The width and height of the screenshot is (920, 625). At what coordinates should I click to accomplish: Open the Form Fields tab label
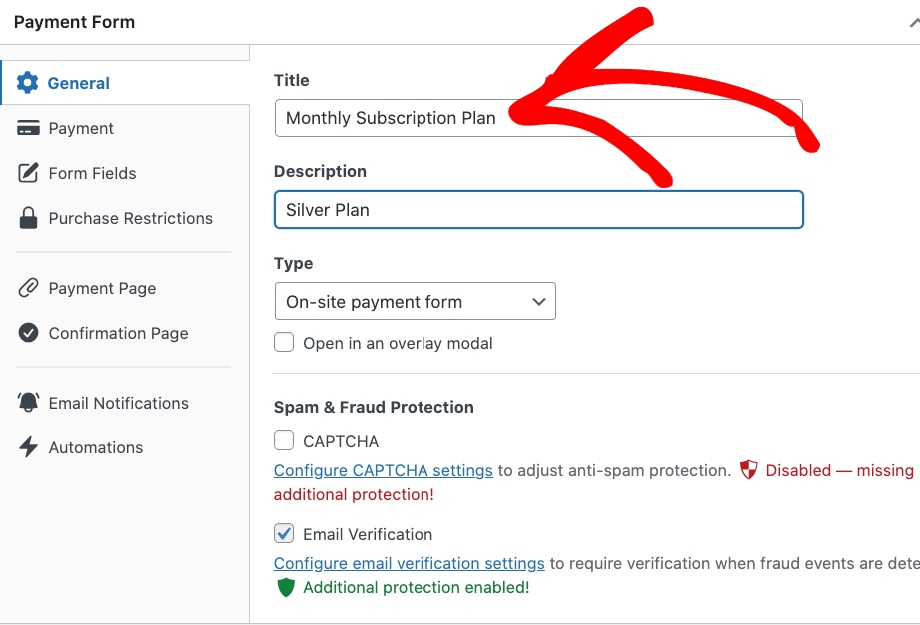click(x=92, y=173)
